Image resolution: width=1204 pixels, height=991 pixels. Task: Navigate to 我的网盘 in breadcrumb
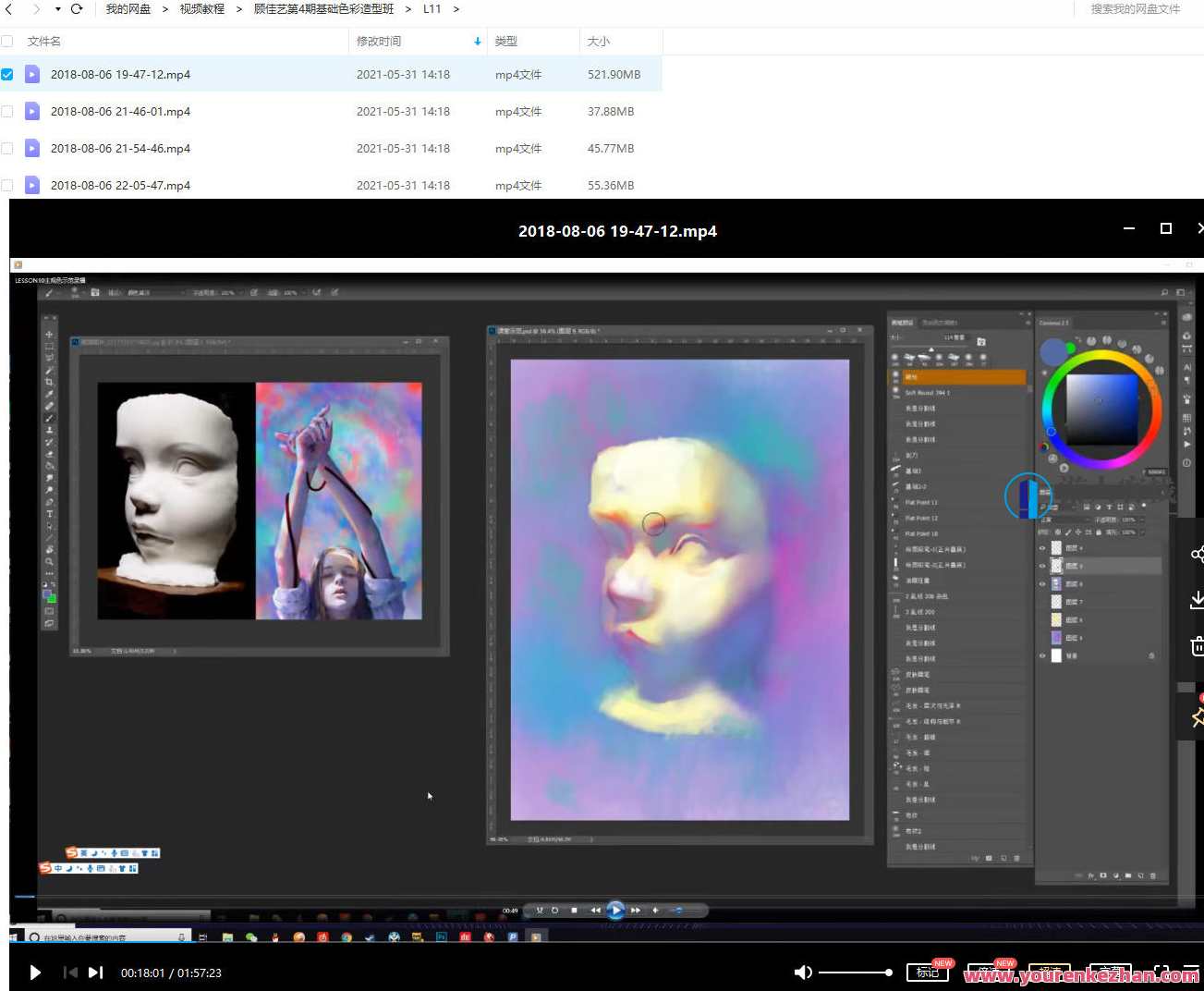(128, 9)
